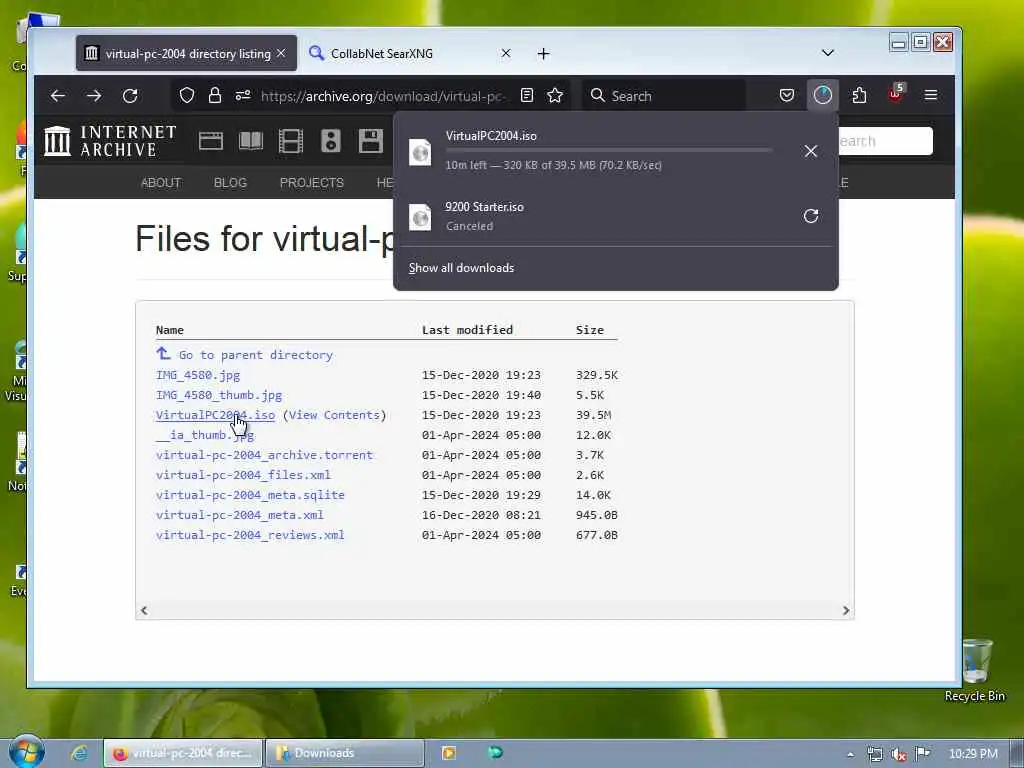Cancel the VirtualPC2004.iso download
This screenshot has height=768, width=1024.
click(810, 151)
